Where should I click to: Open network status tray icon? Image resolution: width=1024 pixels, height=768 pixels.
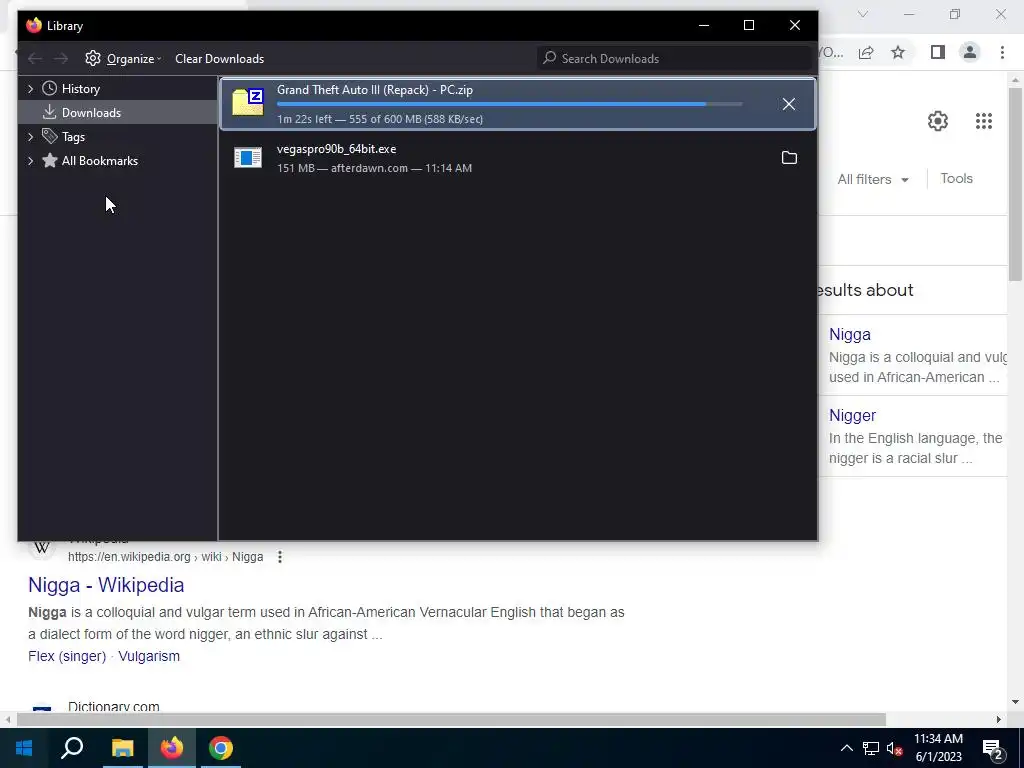[871, 748]
